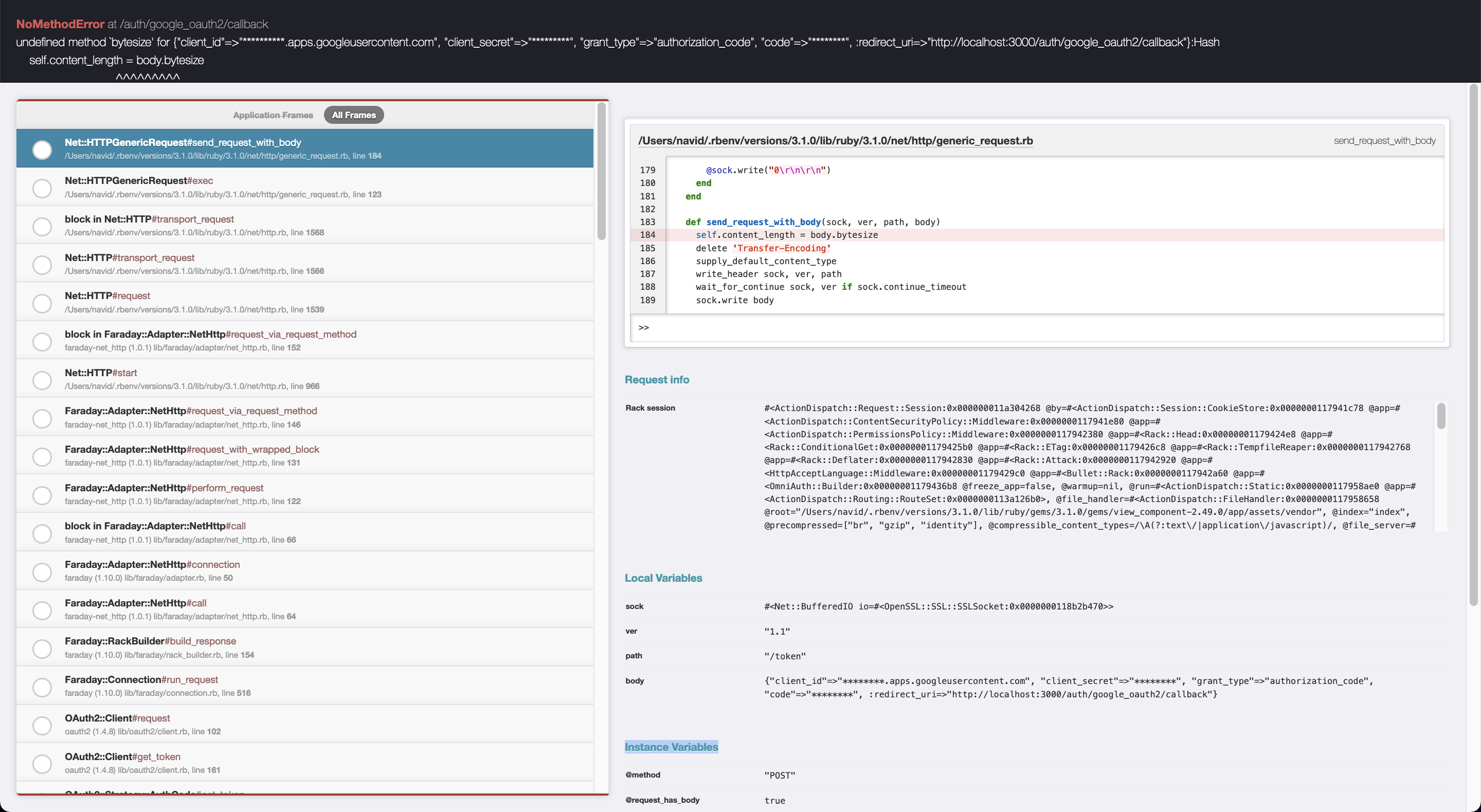This screenshot has height=812, width=1481.
Task: Click the Rack session value scrollbar
Action: point(1441,417)
